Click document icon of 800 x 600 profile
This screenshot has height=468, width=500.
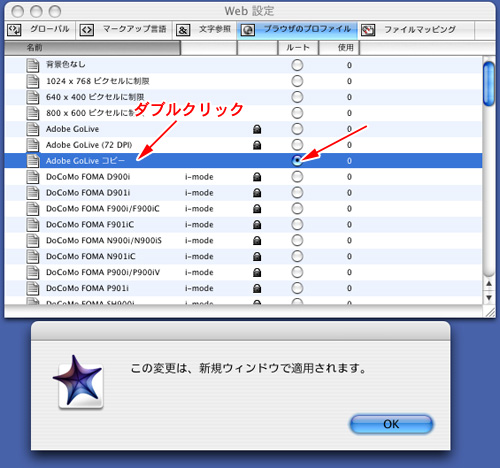click(33, 113)
